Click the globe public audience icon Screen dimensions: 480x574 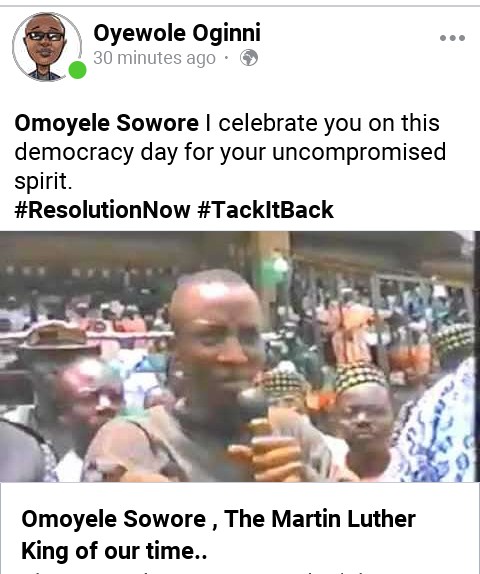(x=249, y=58)
